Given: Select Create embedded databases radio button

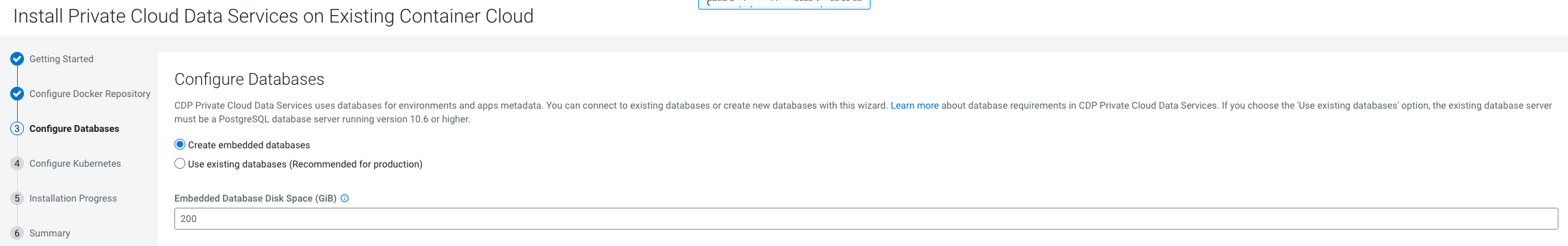Looking at the screenshot, I should point(180,145).
